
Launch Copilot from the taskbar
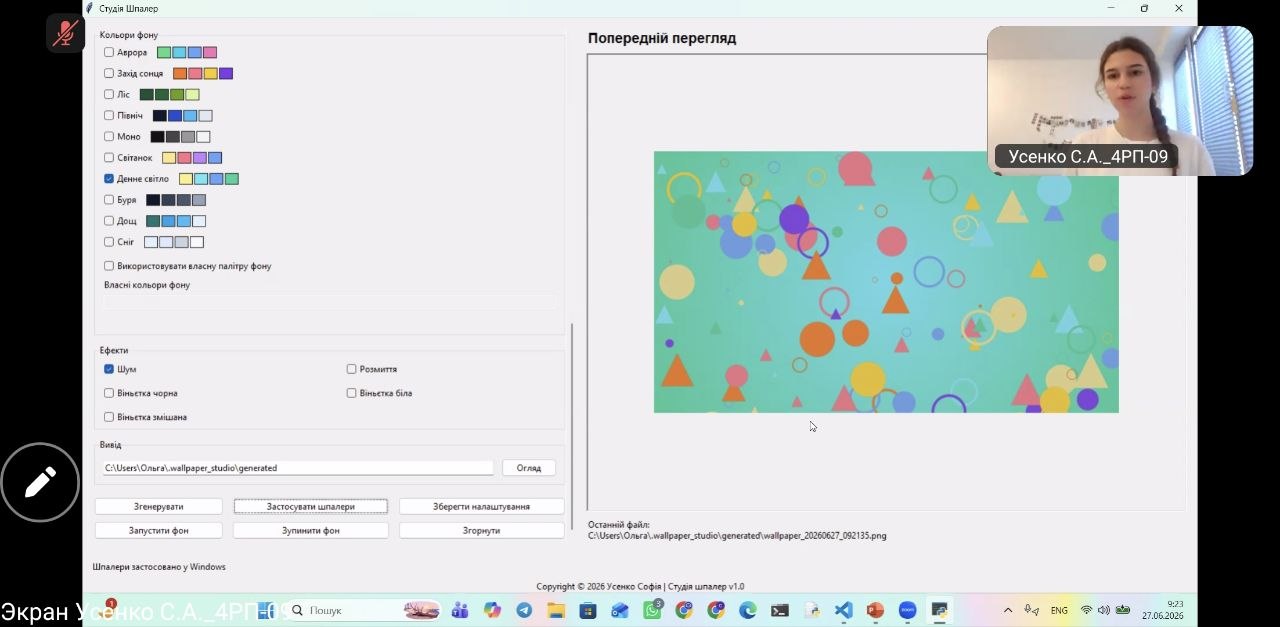click(x=492, y=610)
